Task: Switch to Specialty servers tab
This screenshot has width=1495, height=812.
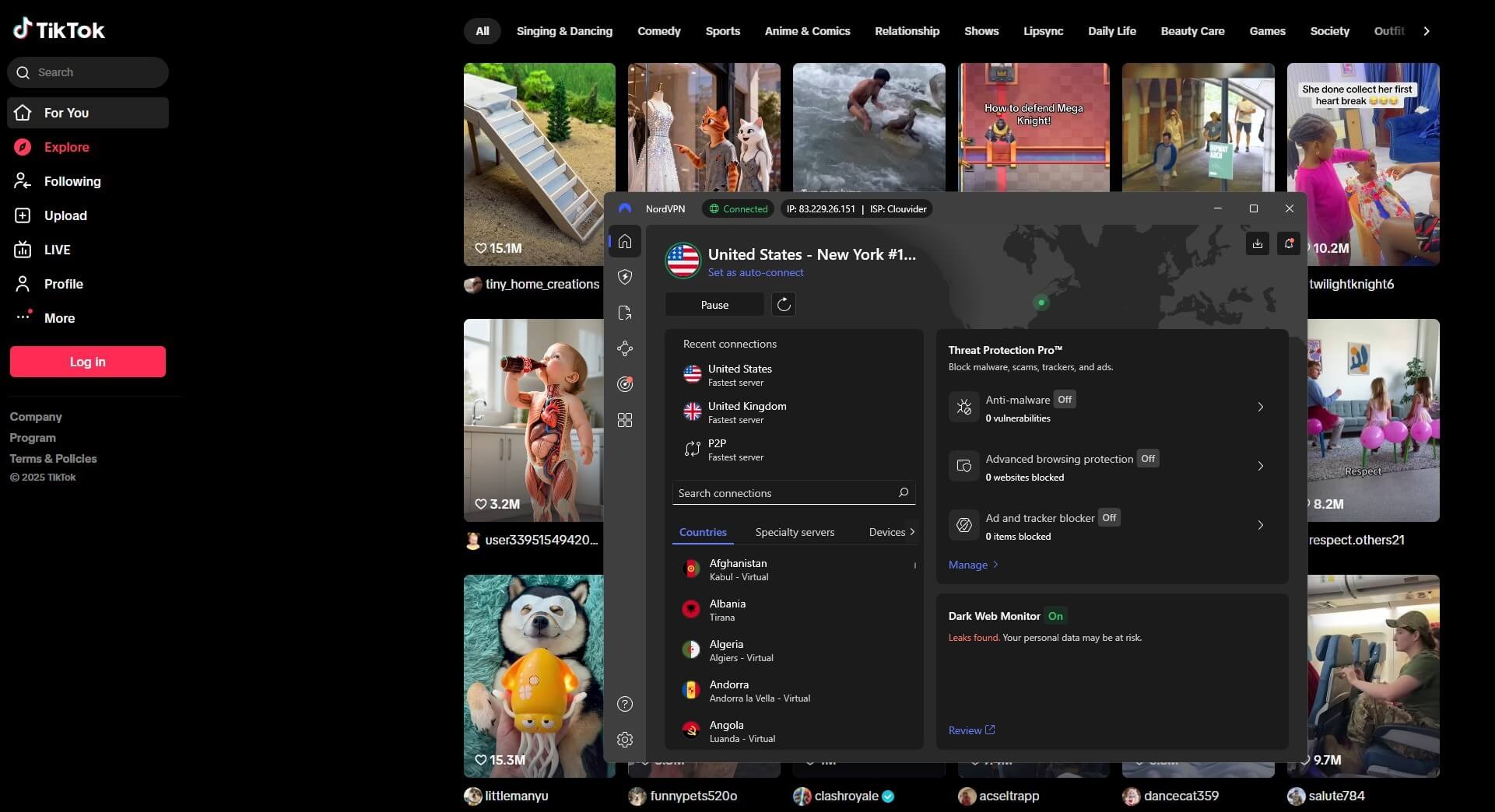Action: coord(795,532)
